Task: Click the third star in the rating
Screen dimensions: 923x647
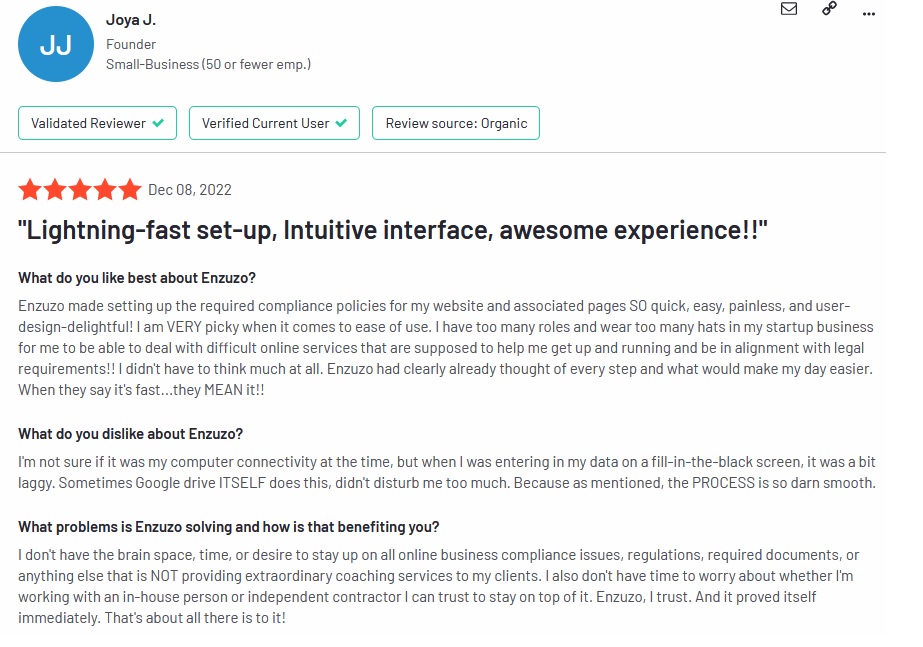Action: pyautogui.click(x=80, y=190)
